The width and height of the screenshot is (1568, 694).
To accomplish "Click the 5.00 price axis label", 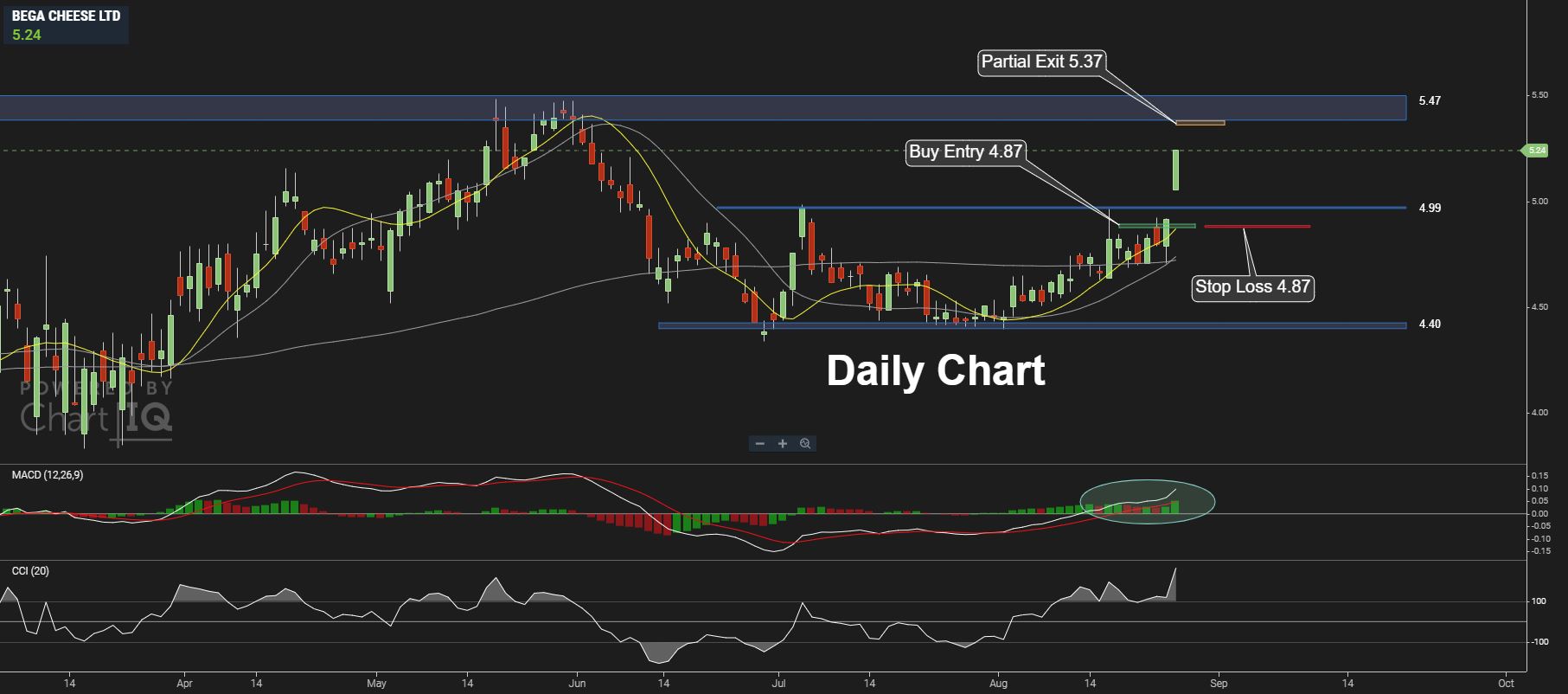I will tap(1540, 202).
